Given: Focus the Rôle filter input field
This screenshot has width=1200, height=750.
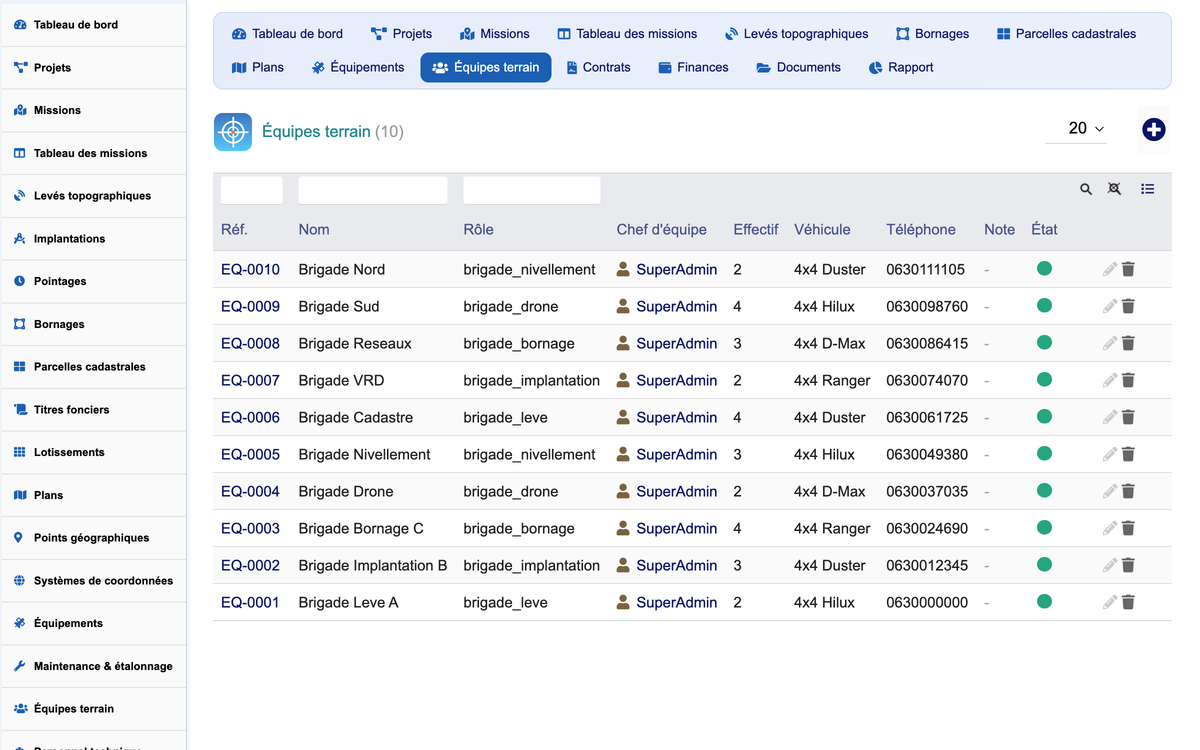Looking at the screenshot, I should click(x=532, y=190).
